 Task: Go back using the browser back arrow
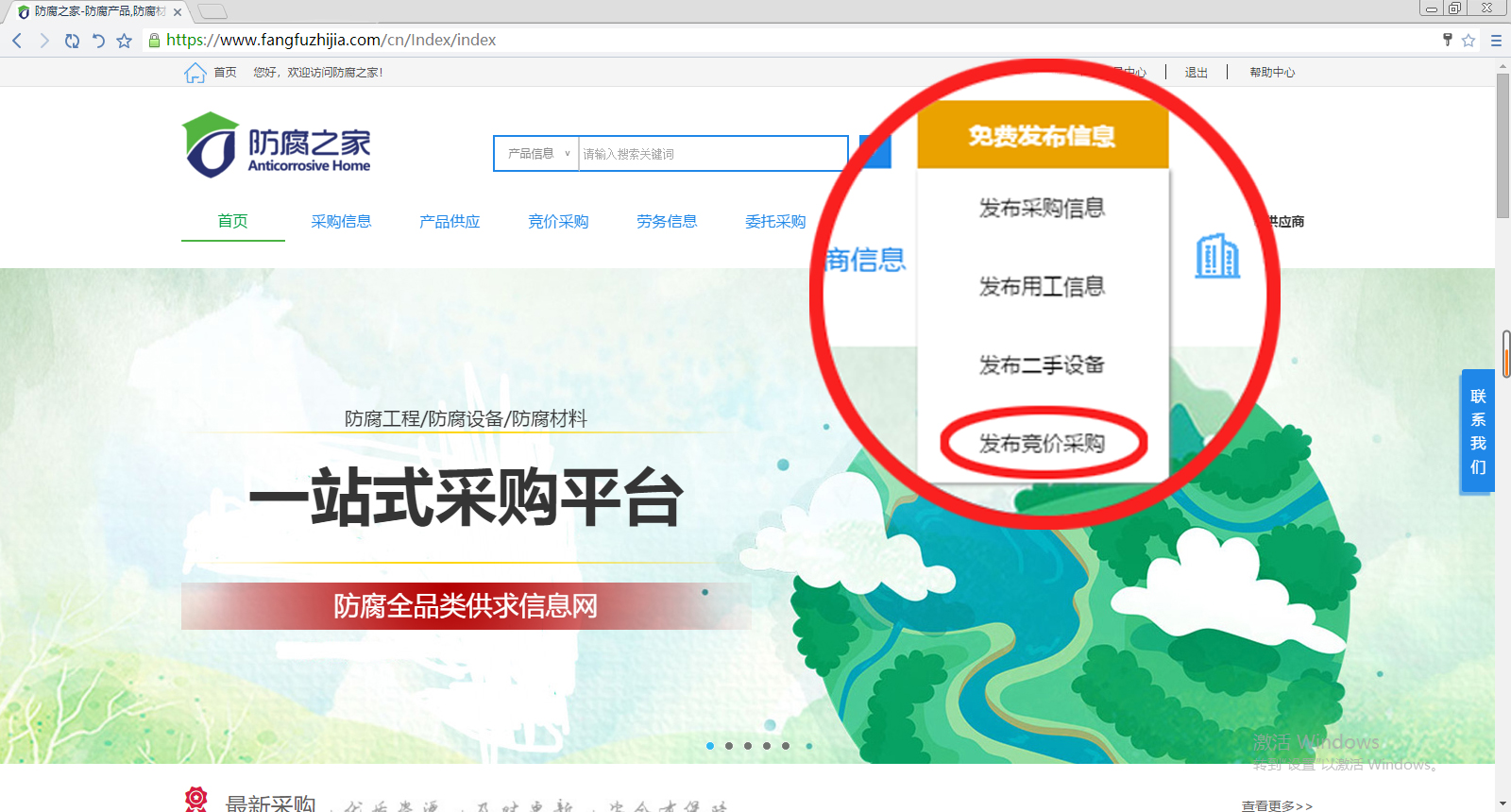[17, 41]
